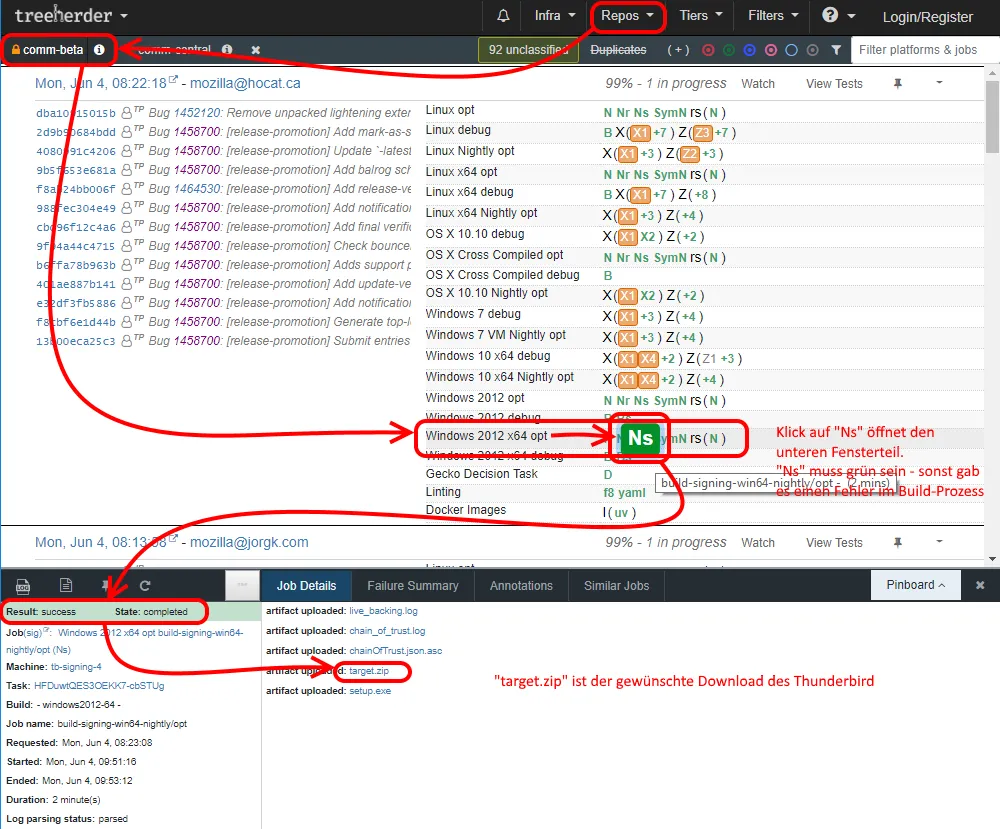
Task: Download the target.zip artifact link
Action: pos(369,671)
